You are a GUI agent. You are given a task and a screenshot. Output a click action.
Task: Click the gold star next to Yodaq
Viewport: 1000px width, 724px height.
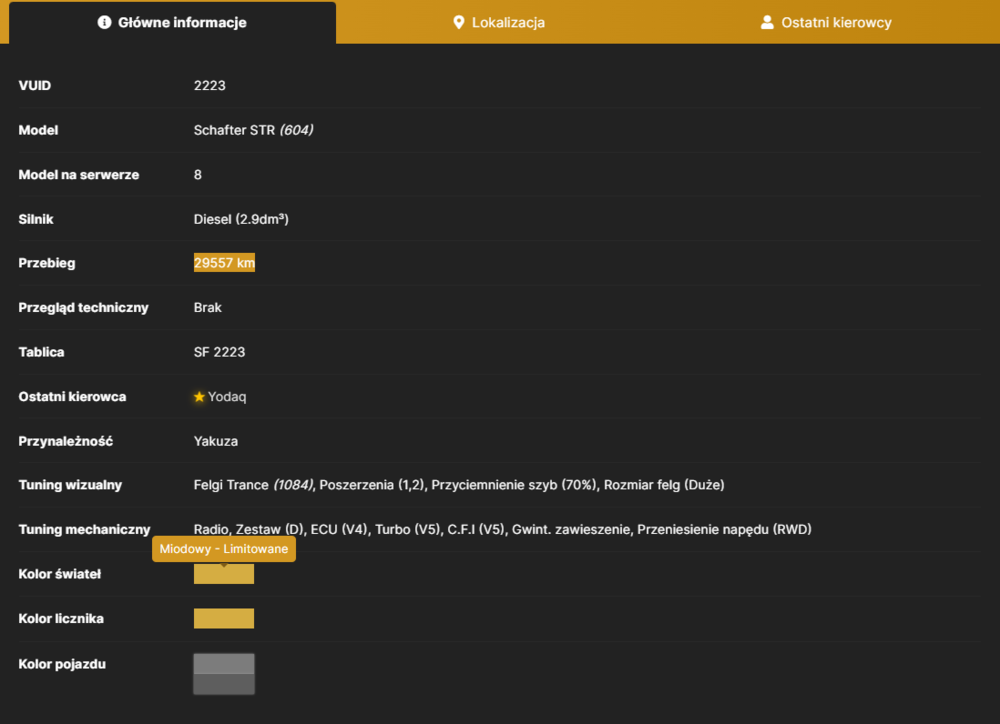click(199, 397)
